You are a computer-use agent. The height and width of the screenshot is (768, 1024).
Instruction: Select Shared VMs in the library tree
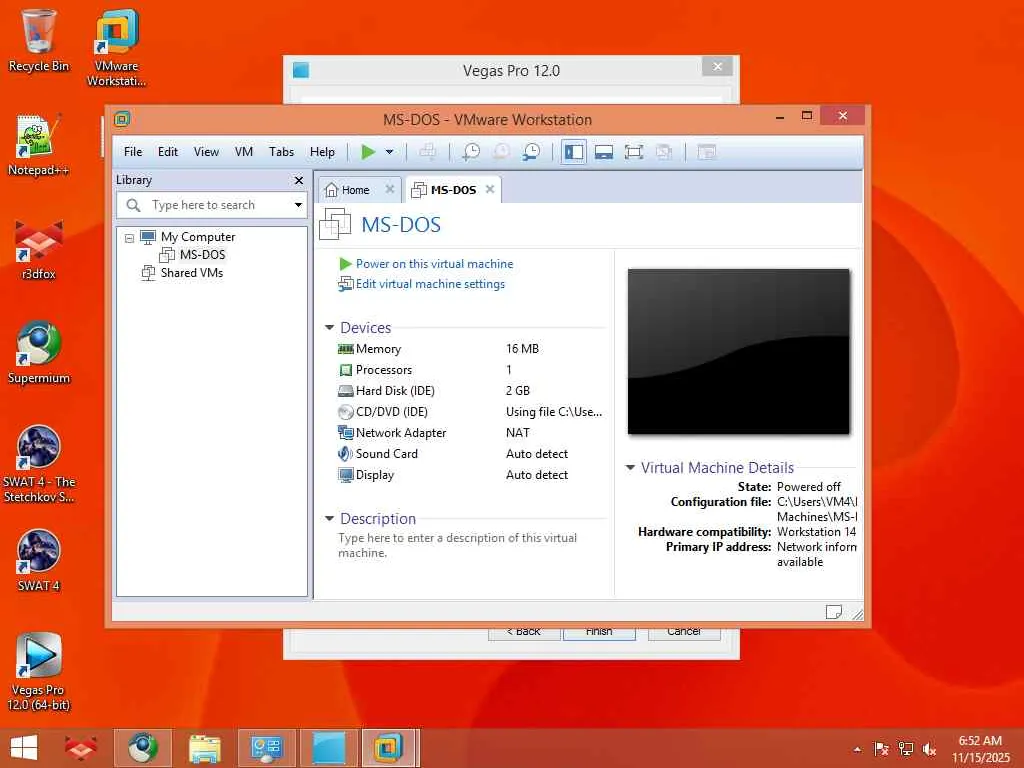tap(191, 273)
